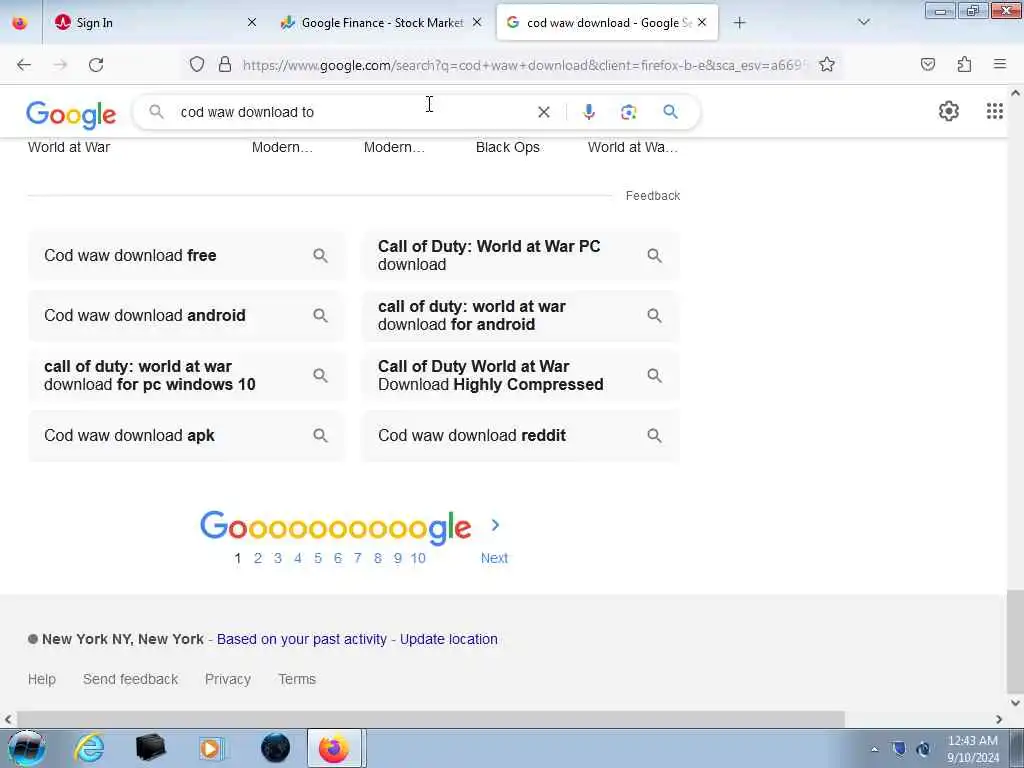Show hidden system tray icons
This screenshot has height=768, width=1024.
[874, 749]
